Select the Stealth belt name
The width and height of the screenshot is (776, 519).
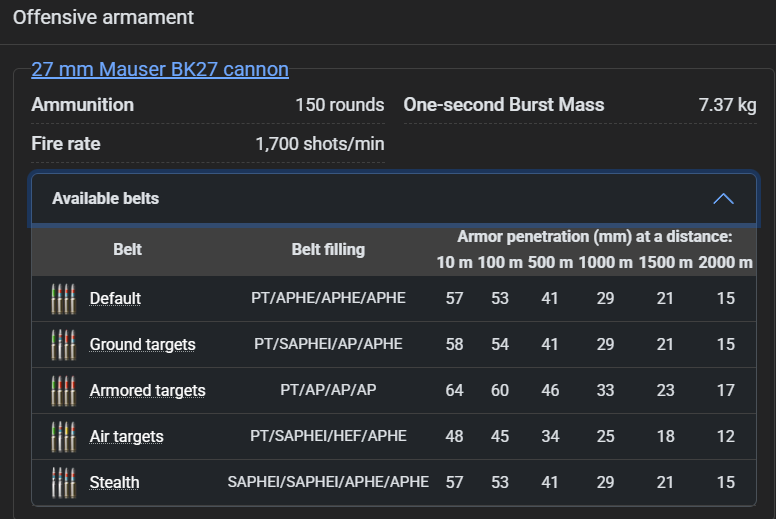coord(114,482)
